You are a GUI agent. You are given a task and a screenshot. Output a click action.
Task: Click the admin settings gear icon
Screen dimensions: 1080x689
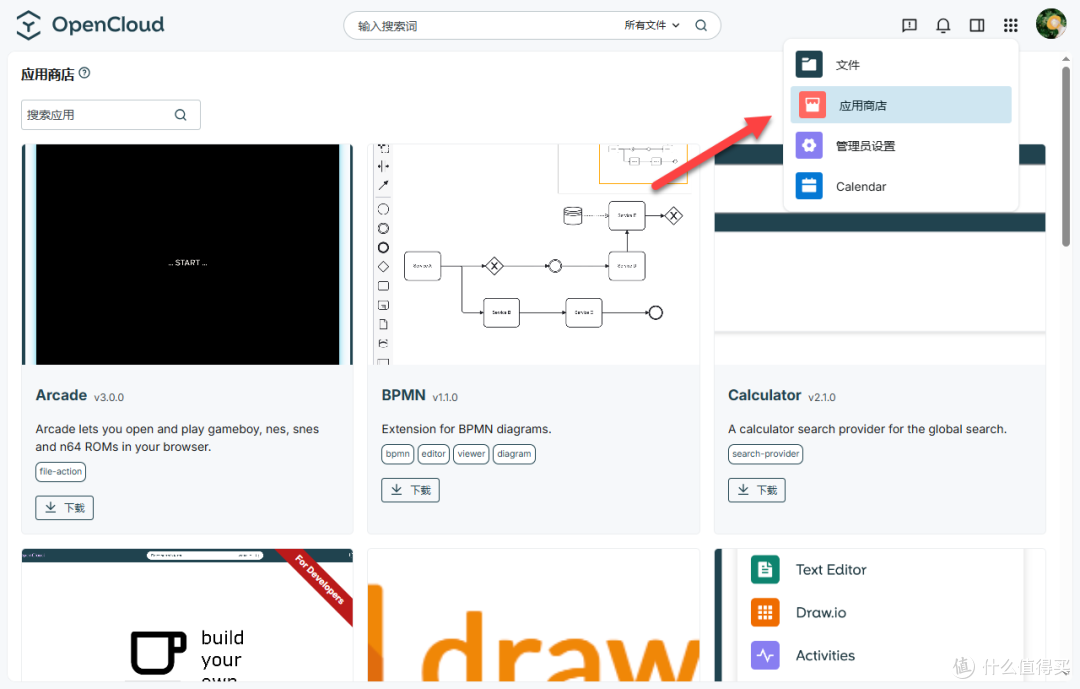[809, 145]
